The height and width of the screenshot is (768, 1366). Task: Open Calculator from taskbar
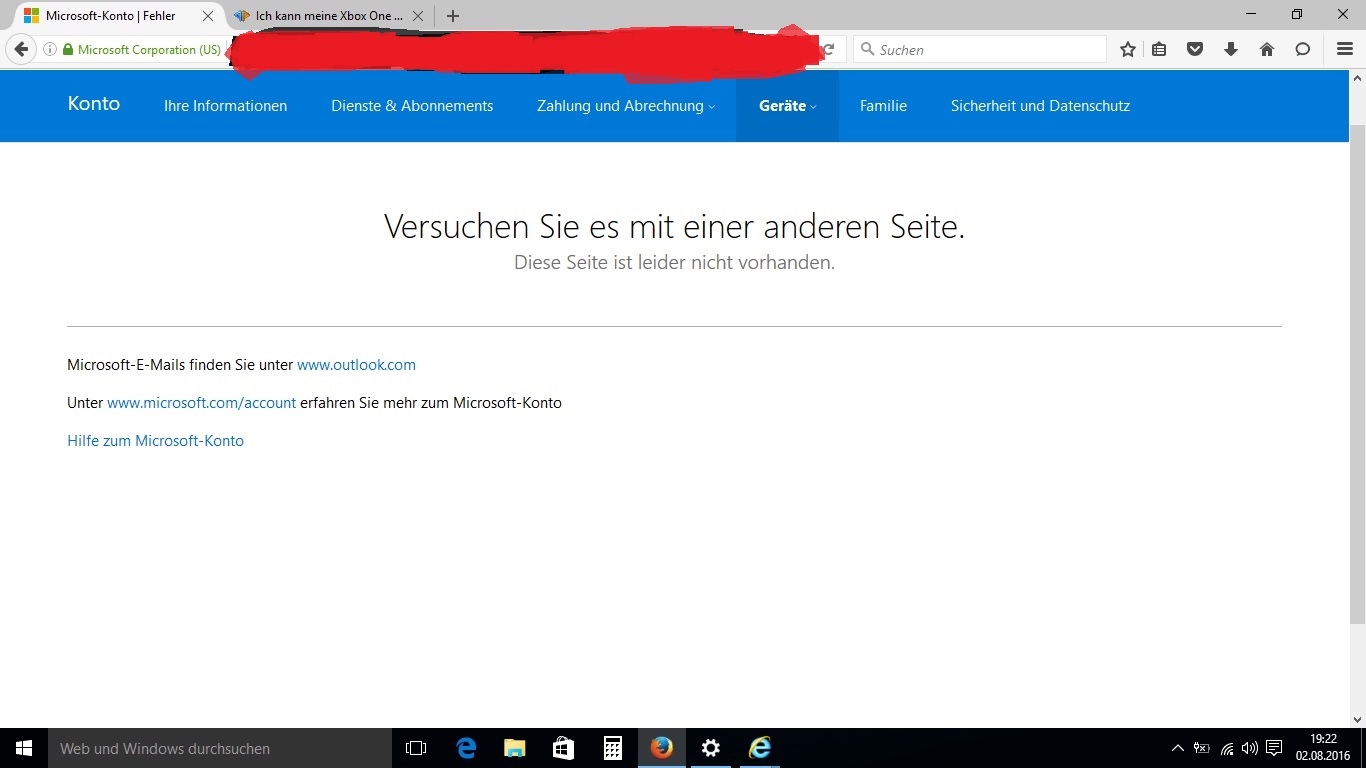[x=612, y=748]
